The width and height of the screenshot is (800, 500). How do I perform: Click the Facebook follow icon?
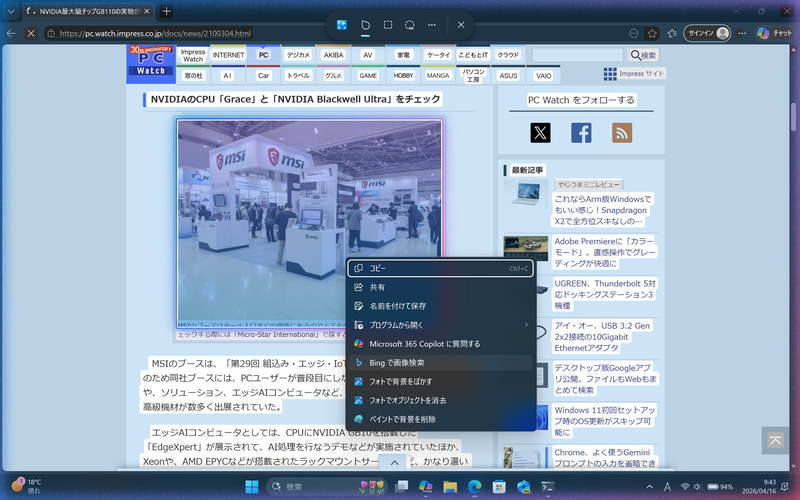tap(581, 133)
